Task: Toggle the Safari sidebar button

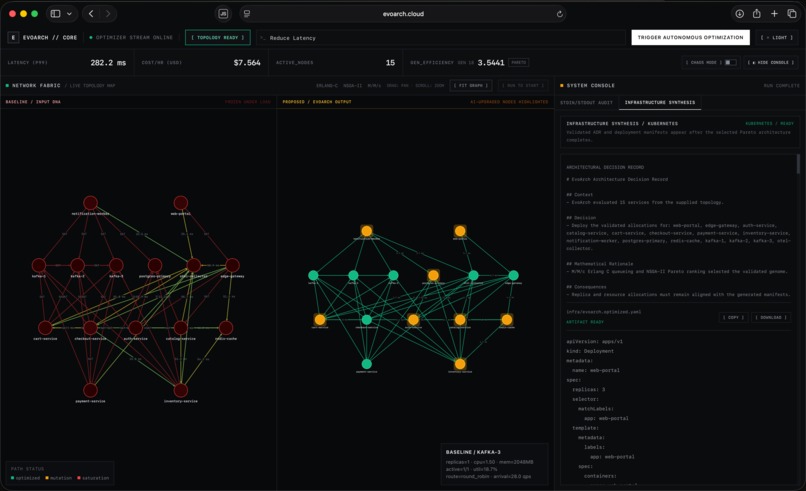Action: coord(56,14)
